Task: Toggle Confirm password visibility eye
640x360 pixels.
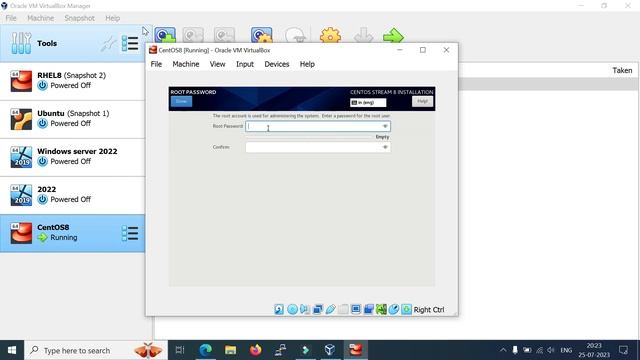Action: click(384, 147)
